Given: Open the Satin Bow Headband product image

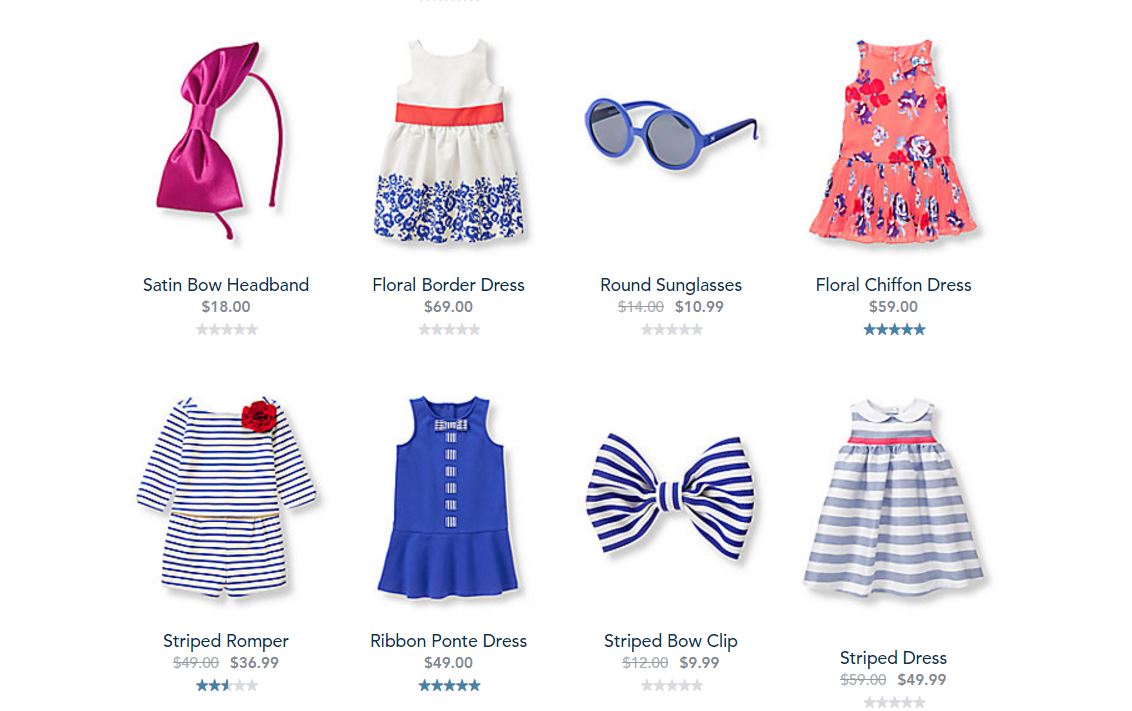Looking at the screenshot, I should 220,139.
